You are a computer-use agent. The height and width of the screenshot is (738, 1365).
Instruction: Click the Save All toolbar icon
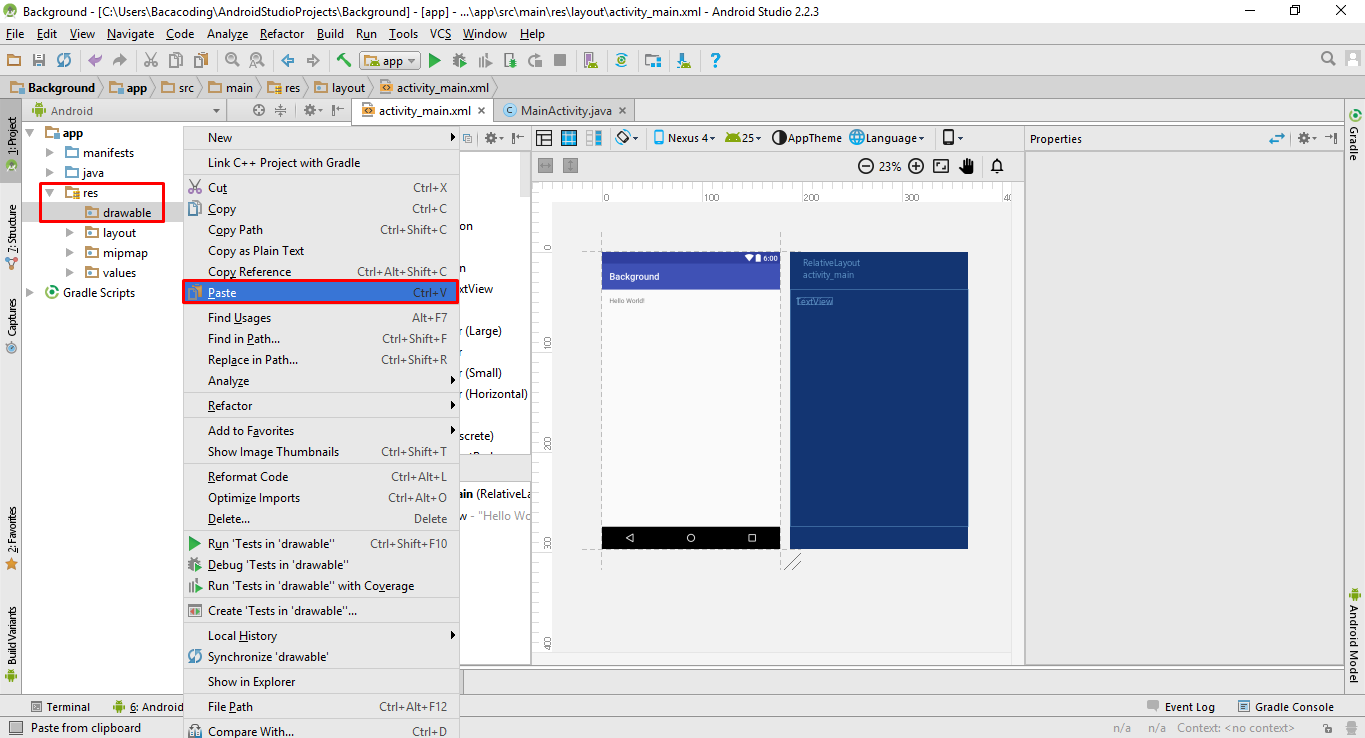coord(38,61)
